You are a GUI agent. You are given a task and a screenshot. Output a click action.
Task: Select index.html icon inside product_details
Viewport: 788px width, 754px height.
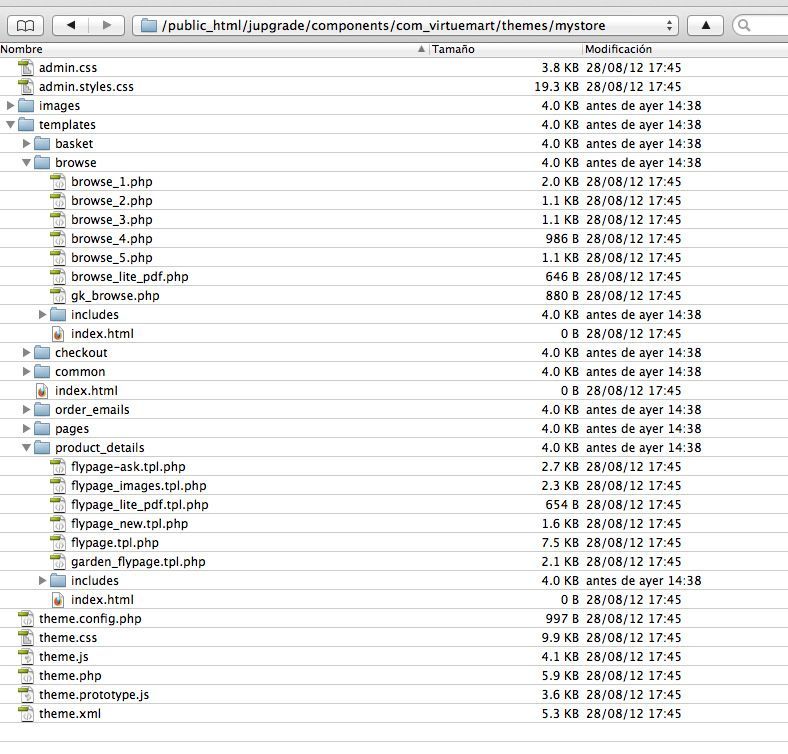[x=58, y=600]
